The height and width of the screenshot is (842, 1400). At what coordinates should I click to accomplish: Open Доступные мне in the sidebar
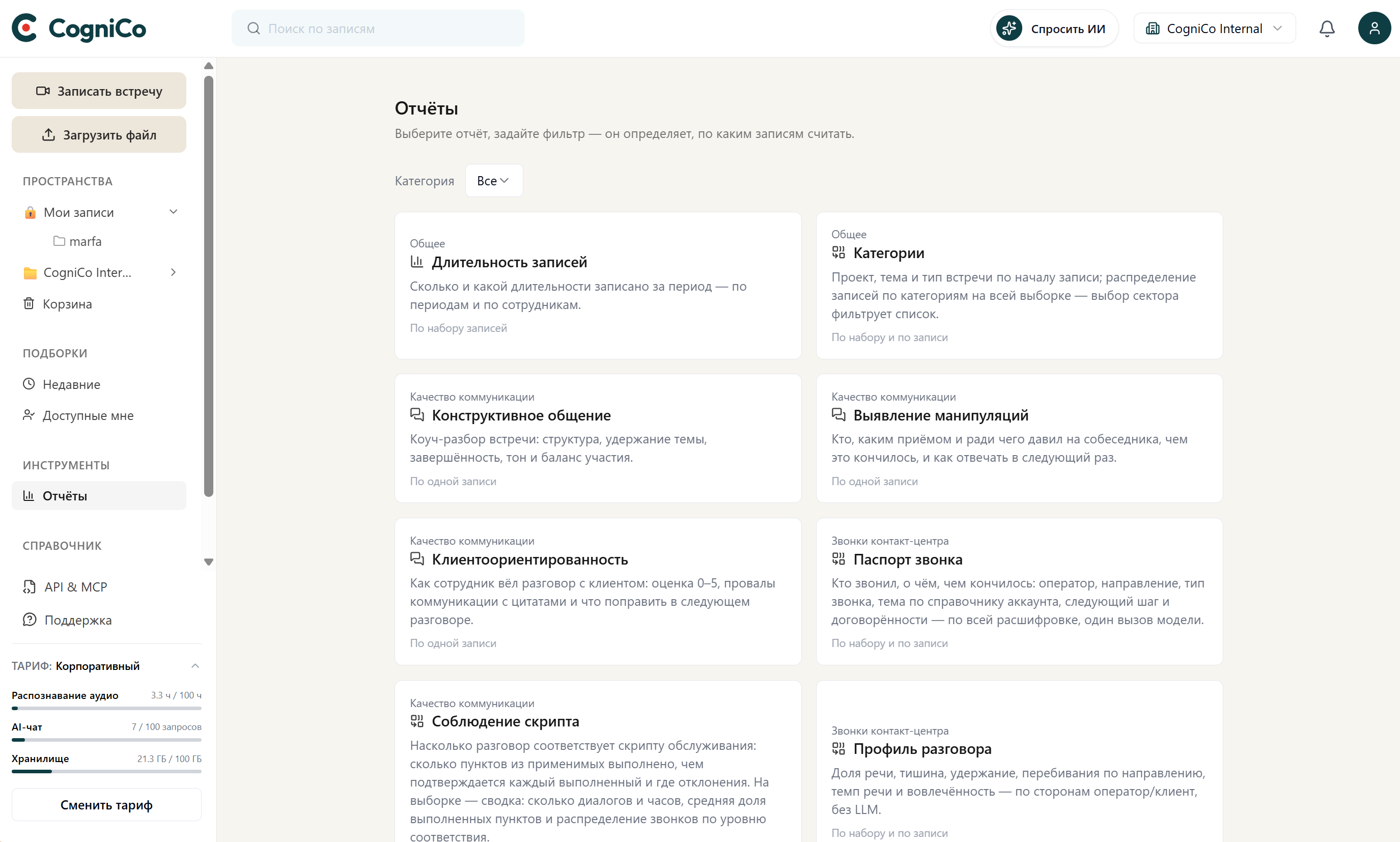click(x=99, y=415)
